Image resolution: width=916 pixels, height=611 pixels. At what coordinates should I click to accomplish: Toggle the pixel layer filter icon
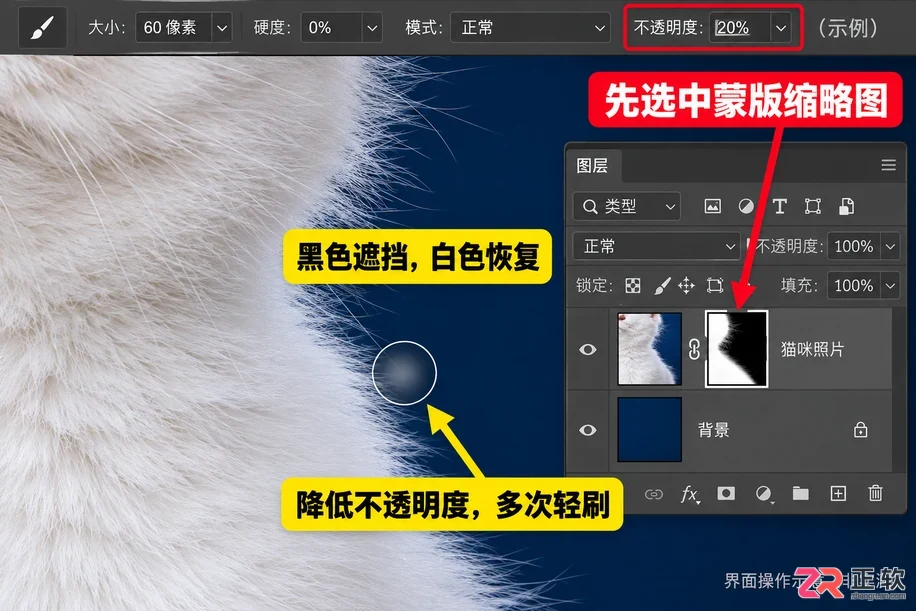[712, 206]
